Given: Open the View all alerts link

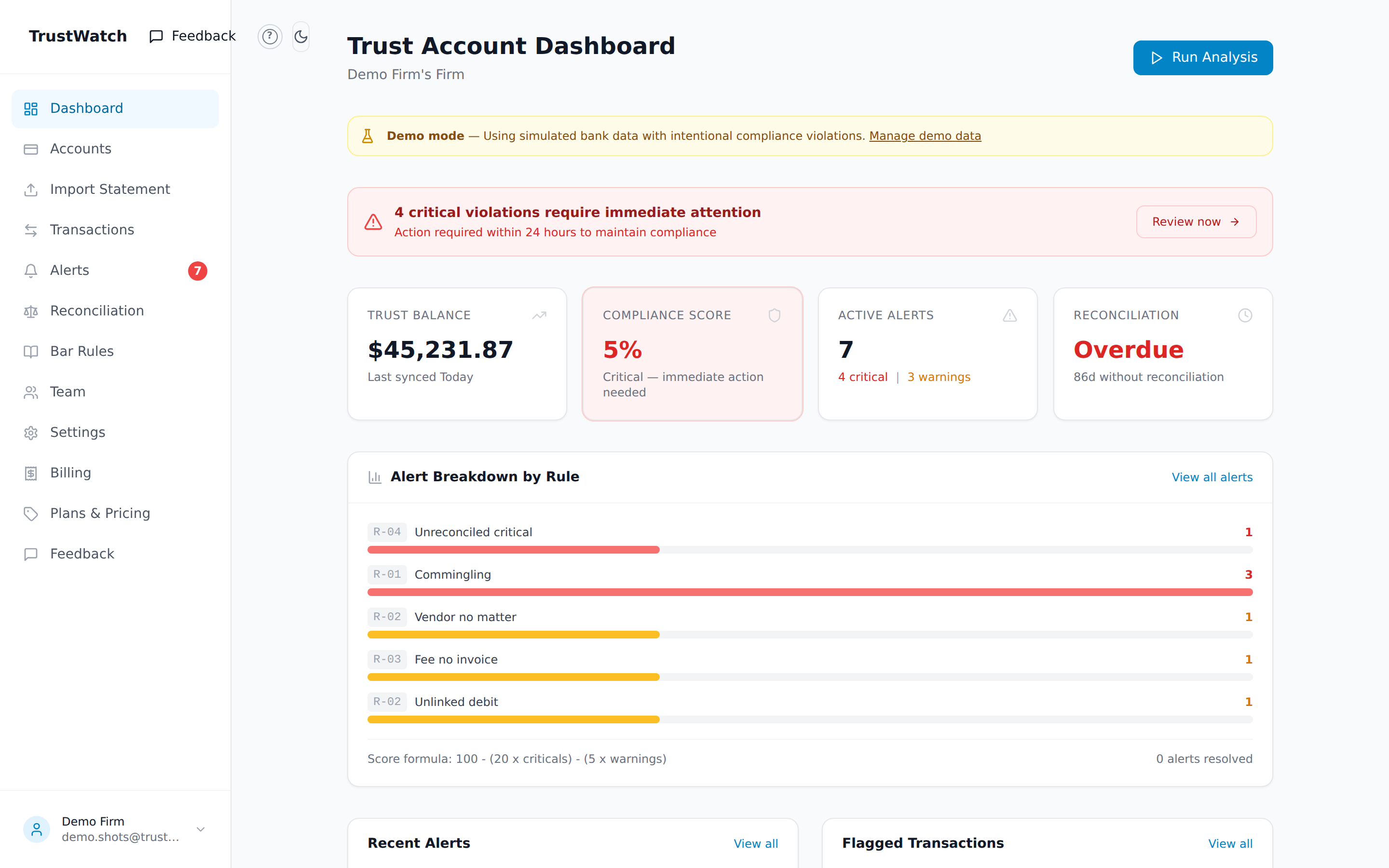Looking at the screenshot, I should tap(1212, 477).
